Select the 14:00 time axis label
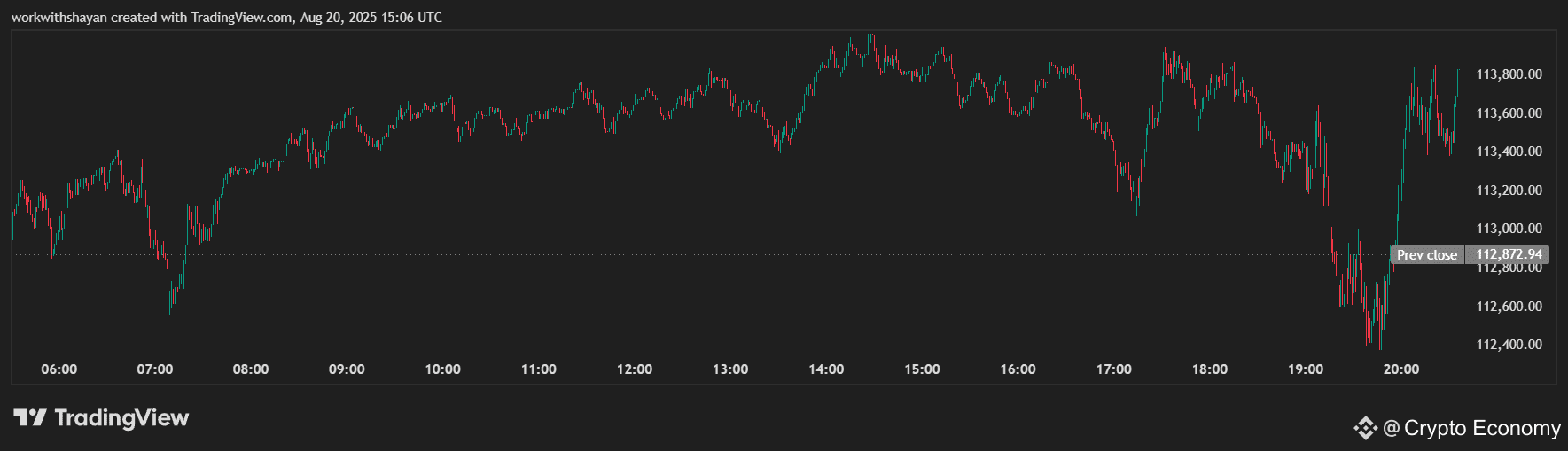The height and width of the screenshot is (451, 1568). click(x=826, y=369)
